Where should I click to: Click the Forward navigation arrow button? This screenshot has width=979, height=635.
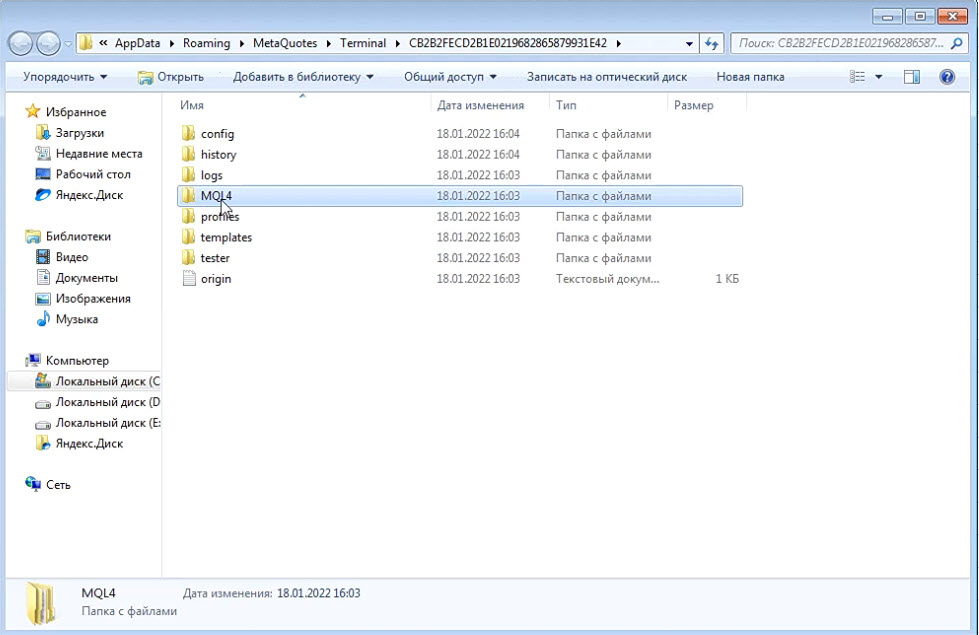coord(48,44)
